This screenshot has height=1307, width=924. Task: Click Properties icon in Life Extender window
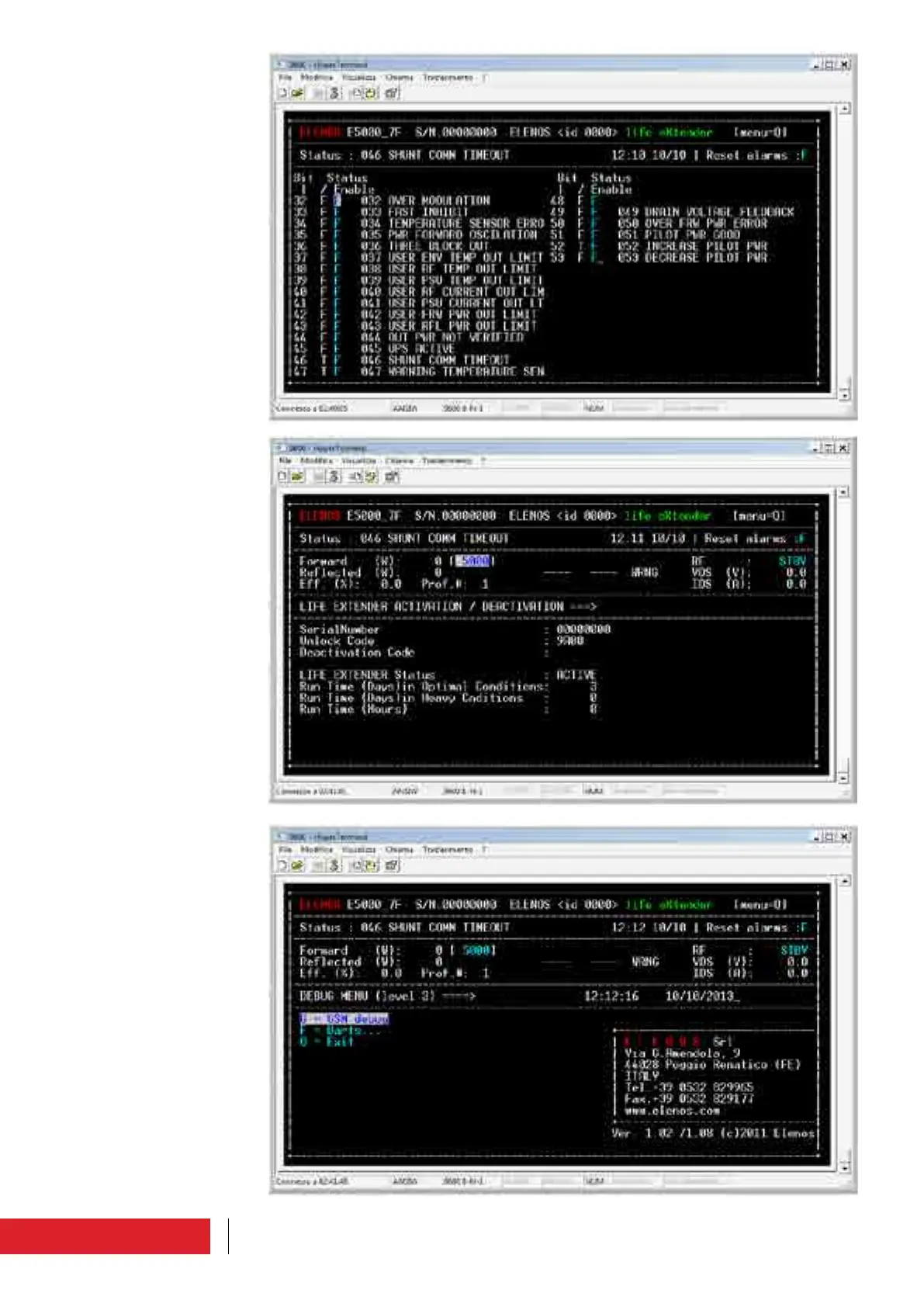click(x=392, y=477)
